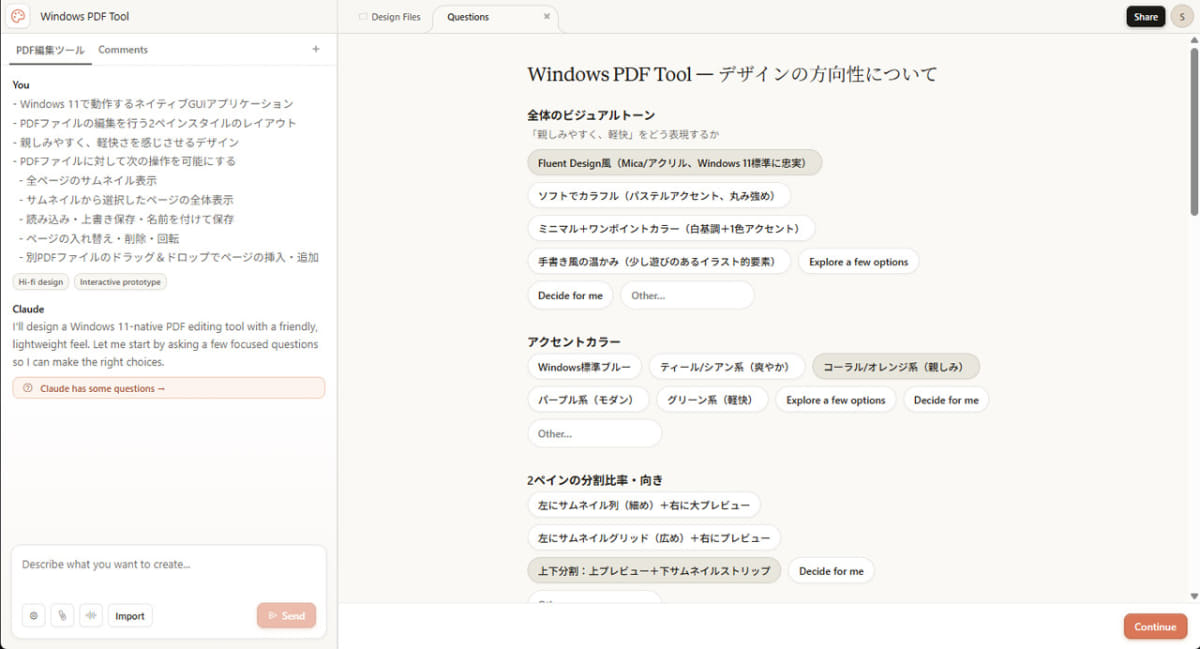Select パープル系(モダン) accent color
Viewport: 1200px width, 649px height.
[x=587, y=400]
